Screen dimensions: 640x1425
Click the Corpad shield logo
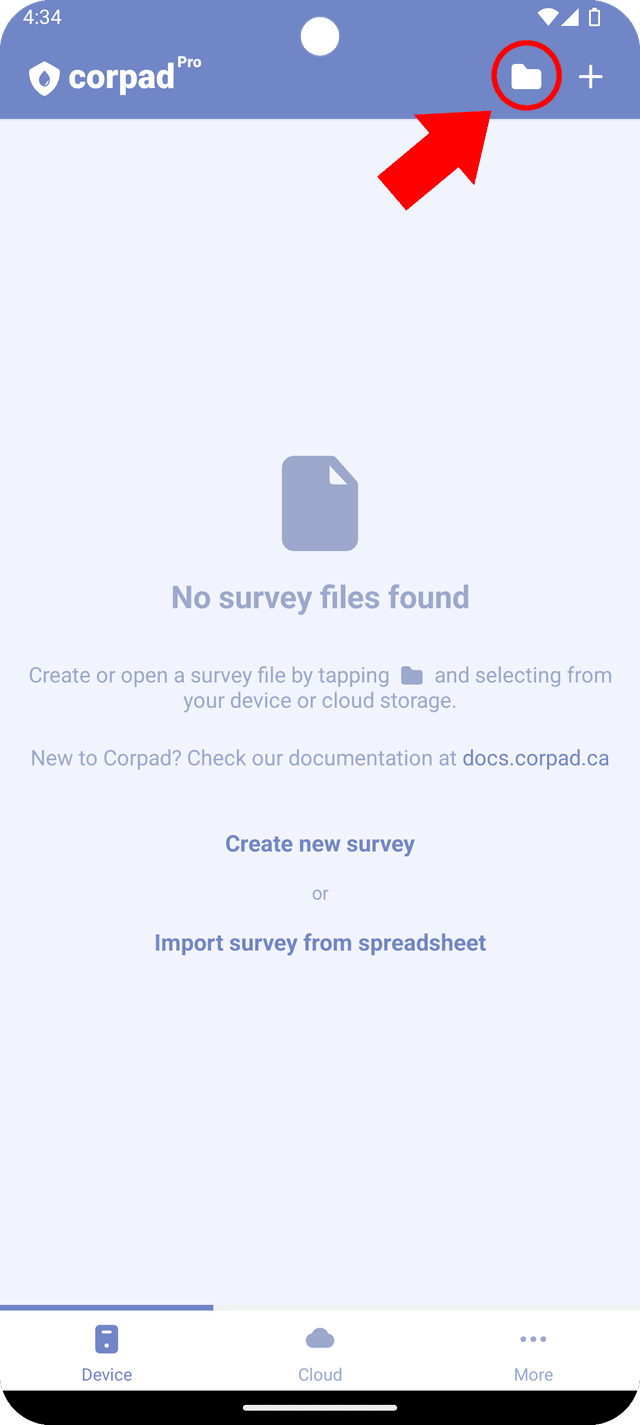coord(44,78)
